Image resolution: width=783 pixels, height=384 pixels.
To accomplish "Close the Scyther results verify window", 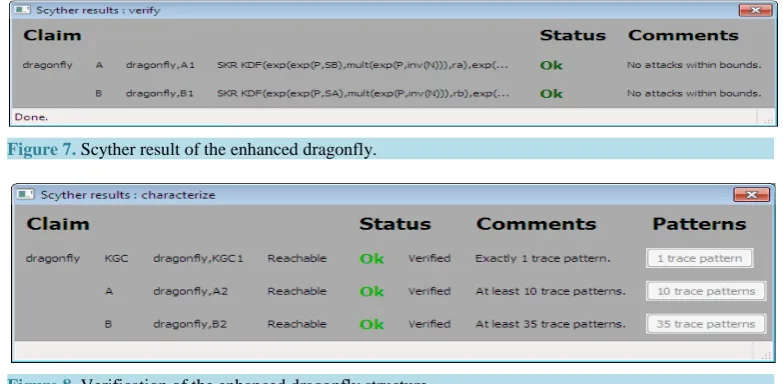I will (x=756, y=10).
